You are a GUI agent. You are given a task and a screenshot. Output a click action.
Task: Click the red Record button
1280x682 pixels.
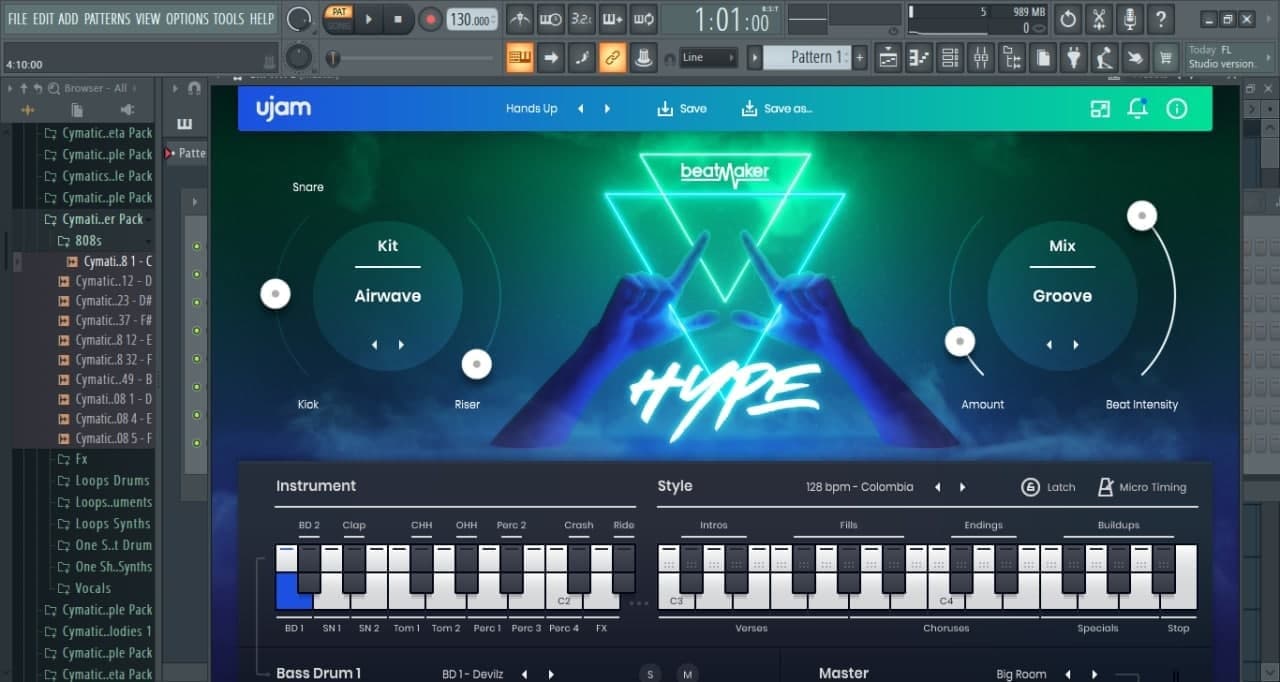[430, 19]
